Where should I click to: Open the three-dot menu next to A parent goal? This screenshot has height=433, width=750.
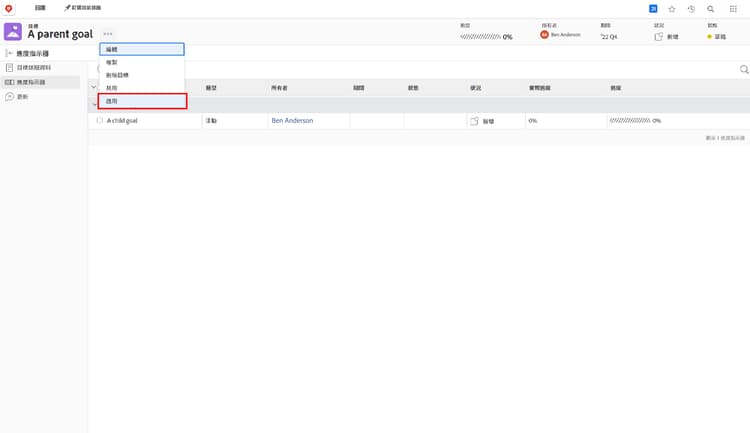(108, 33)
